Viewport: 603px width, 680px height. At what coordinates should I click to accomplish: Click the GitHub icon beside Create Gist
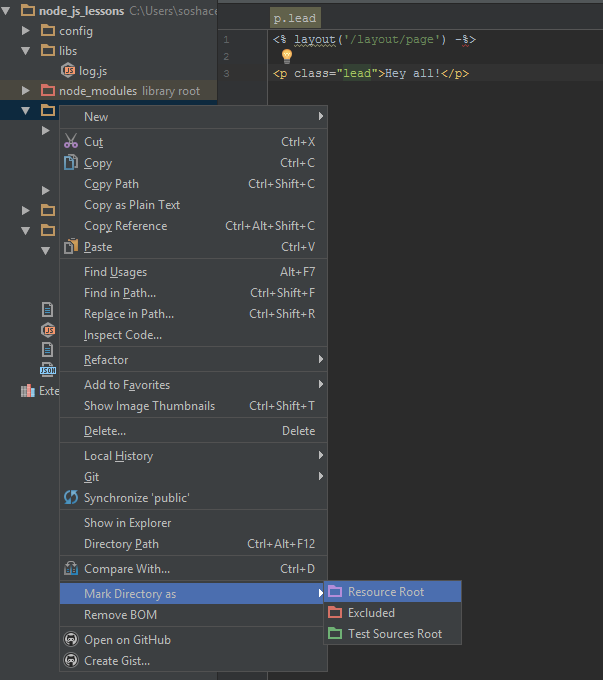(71, 660)
